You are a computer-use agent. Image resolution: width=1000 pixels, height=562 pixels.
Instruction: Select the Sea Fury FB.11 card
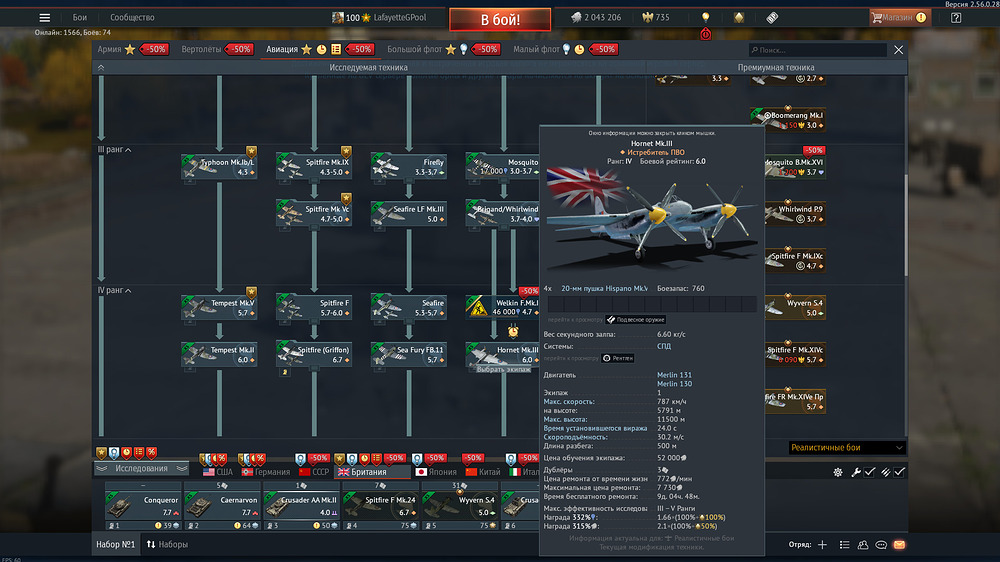pyautogui.click(x=409, y=355)
